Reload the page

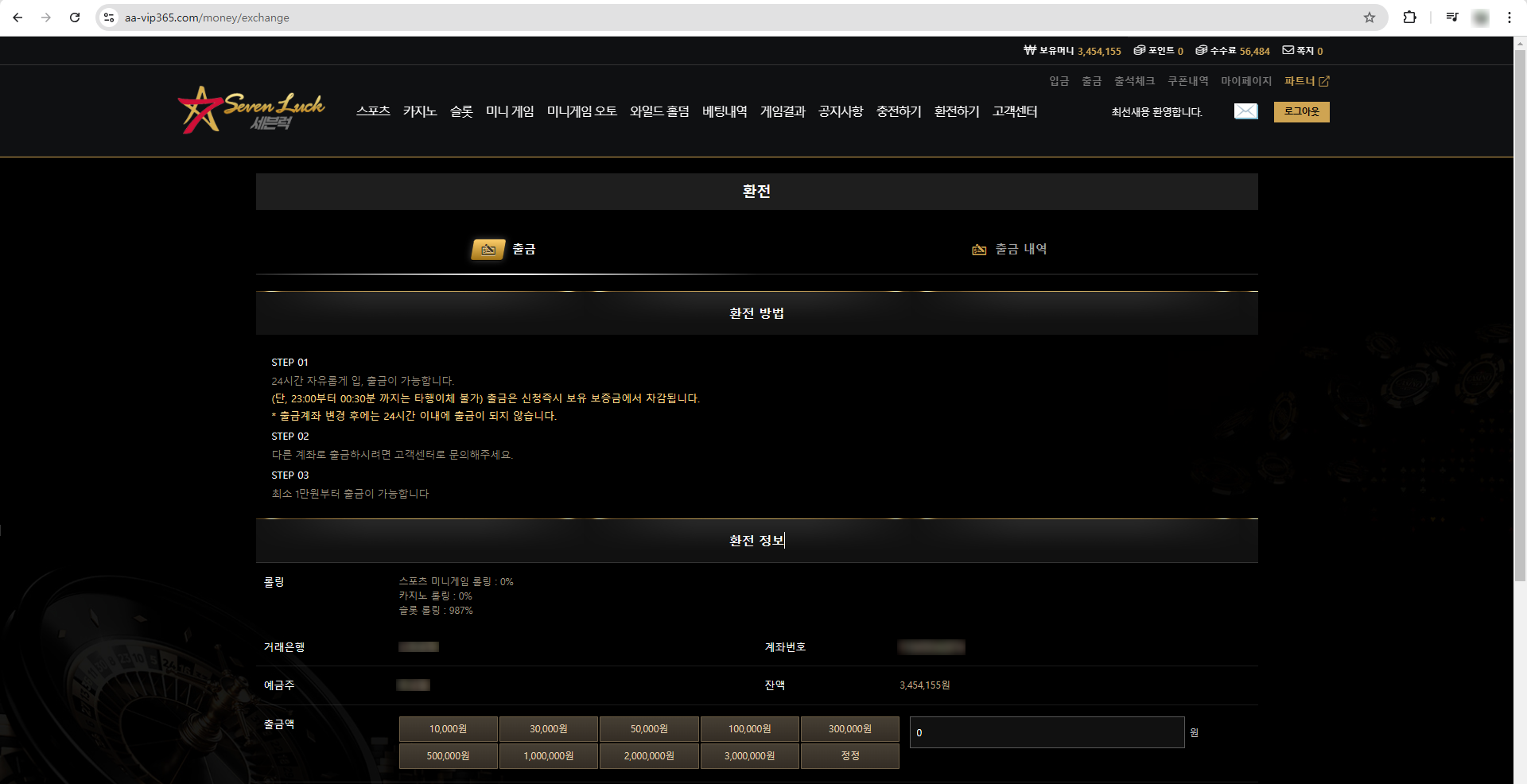(75, 17)
